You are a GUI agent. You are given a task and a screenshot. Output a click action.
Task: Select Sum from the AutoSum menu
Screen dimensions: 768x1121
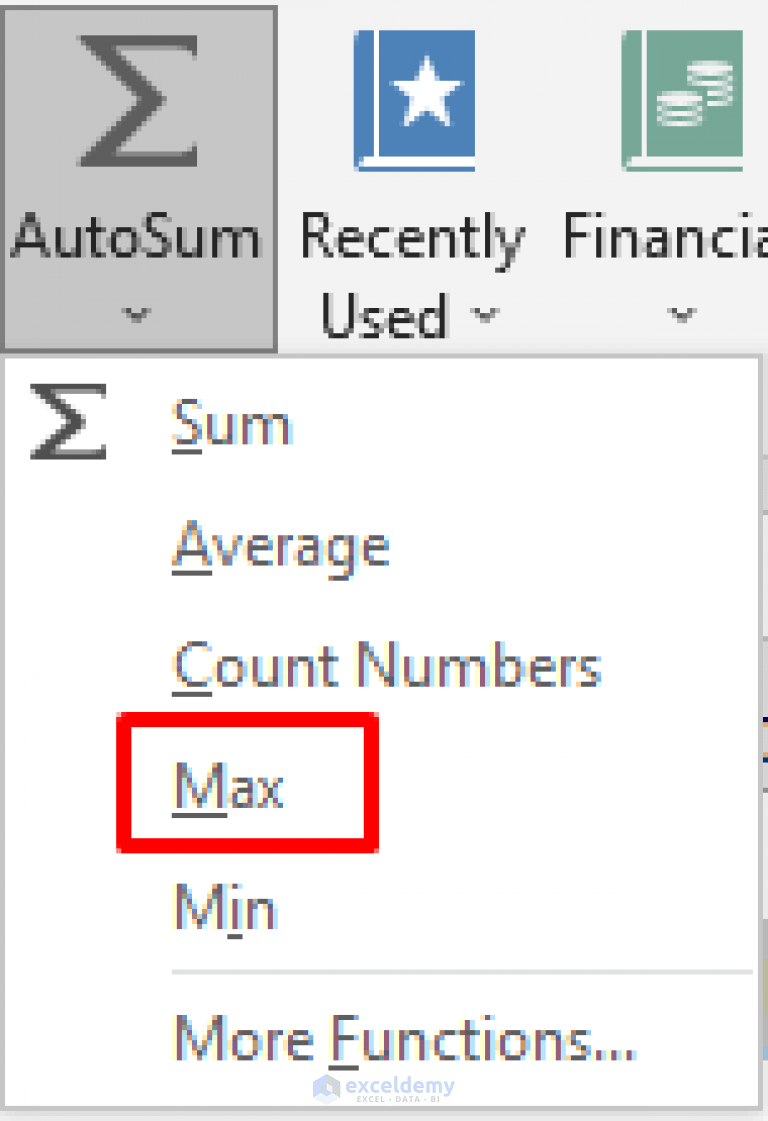point(232,422)
